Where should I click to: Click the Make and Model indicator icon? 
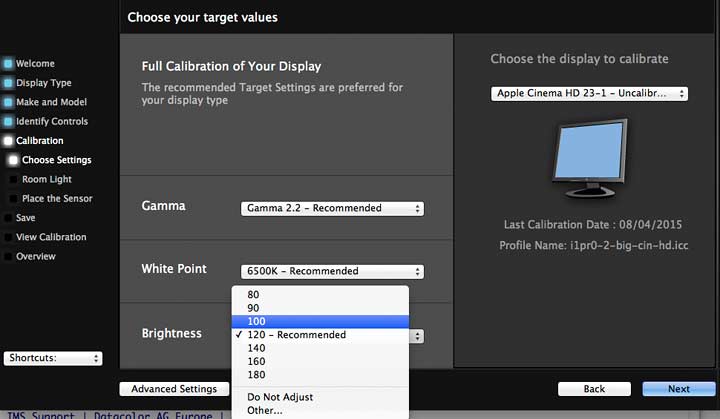pos(8,102)
